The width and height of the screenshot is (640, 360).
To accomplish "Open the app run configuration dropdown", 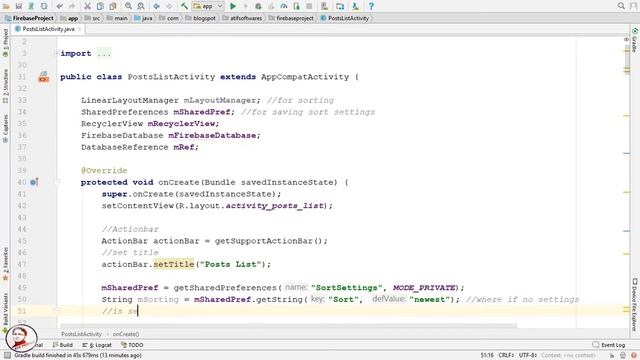I will coord(208,6).
